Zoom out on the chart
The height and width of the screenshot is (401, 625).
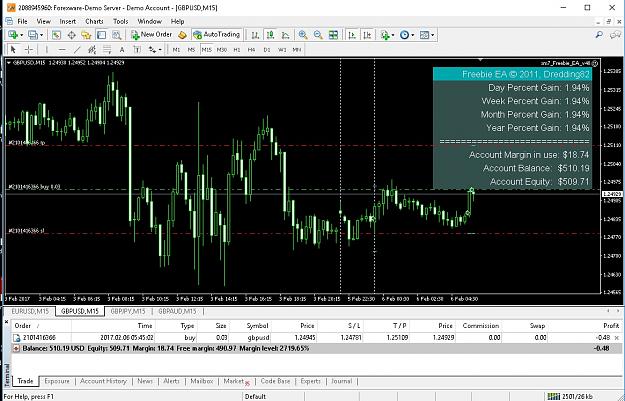pyautogui.click(x=318, y=35)
